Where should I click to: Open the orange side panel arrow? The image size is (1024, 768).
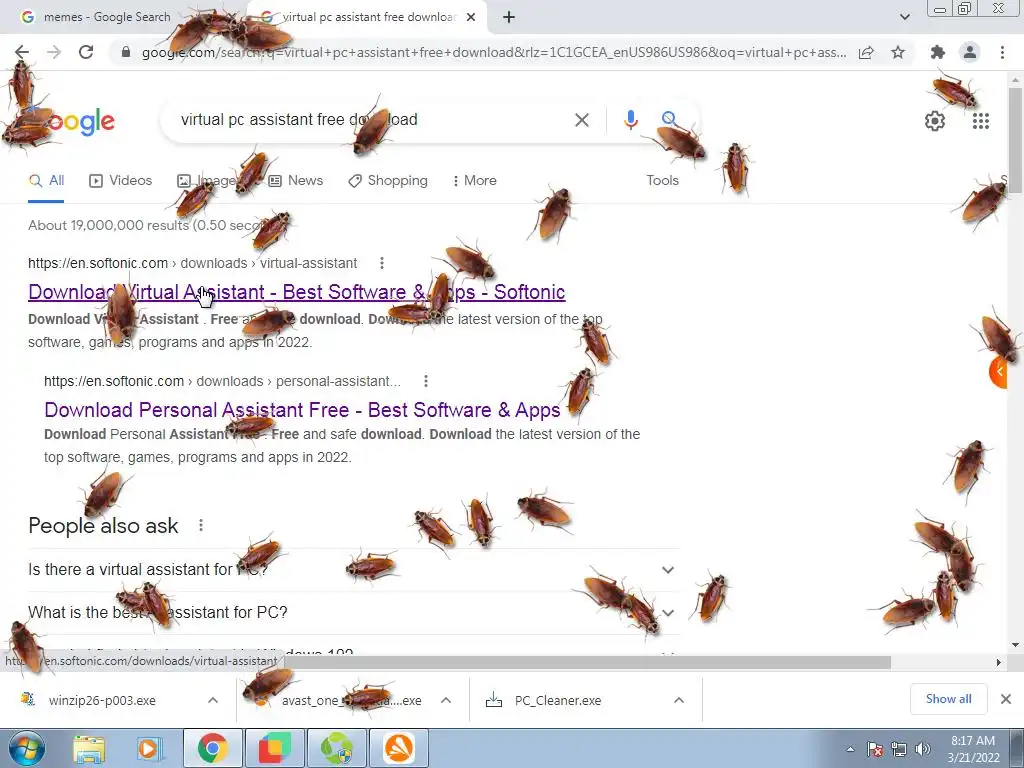click(999, 372)
